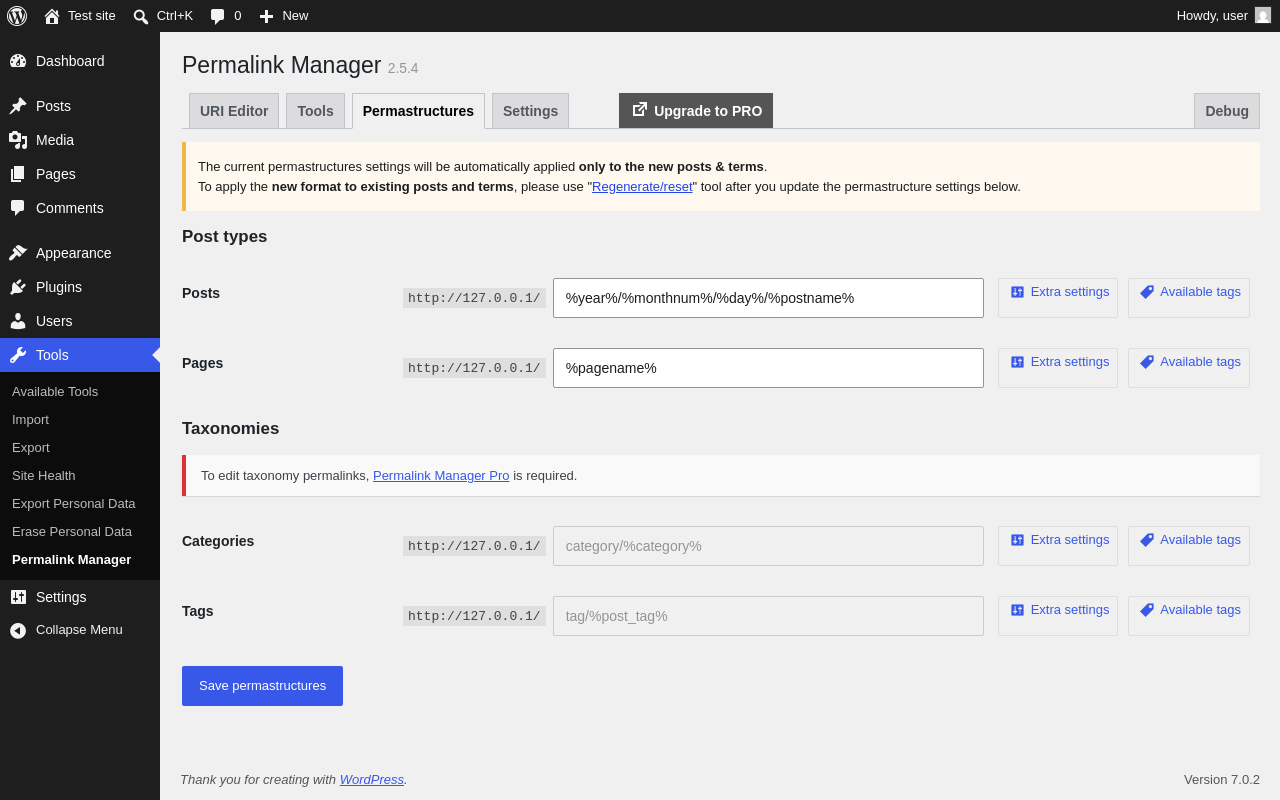Screen dimensions: 1280x800
Task: Show Available tags for Categories
Action: (1189, 546)
